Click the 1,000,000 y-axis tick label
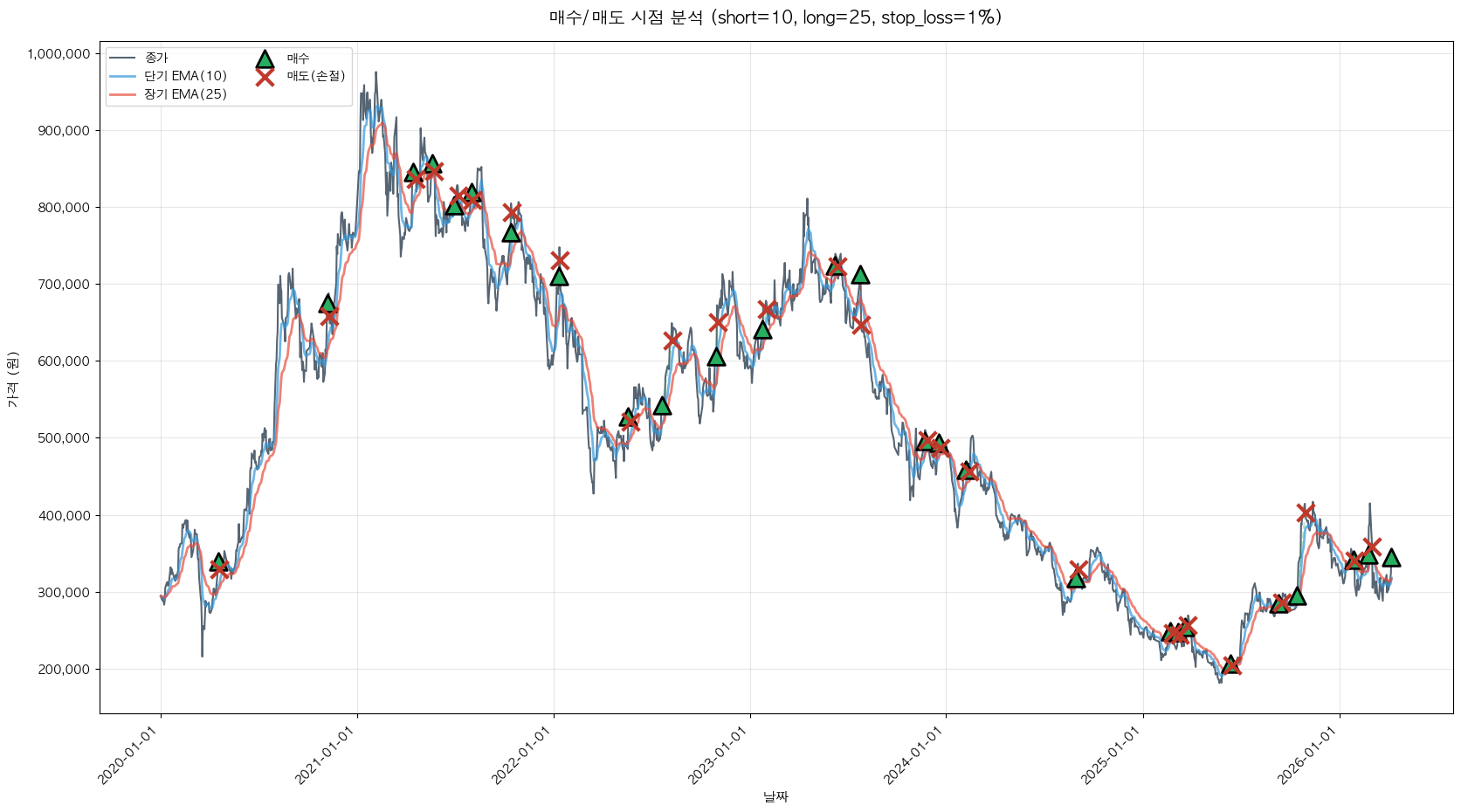This screenshot has height=812, width=1461. pos(59,54)
